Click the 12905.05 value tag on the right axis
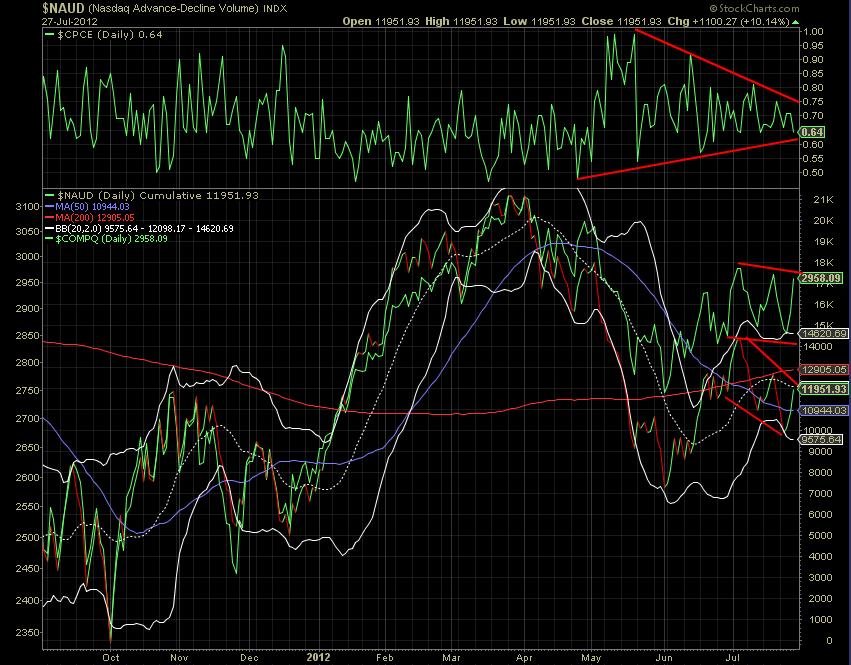851x665 pixels. tap(824, 370)
